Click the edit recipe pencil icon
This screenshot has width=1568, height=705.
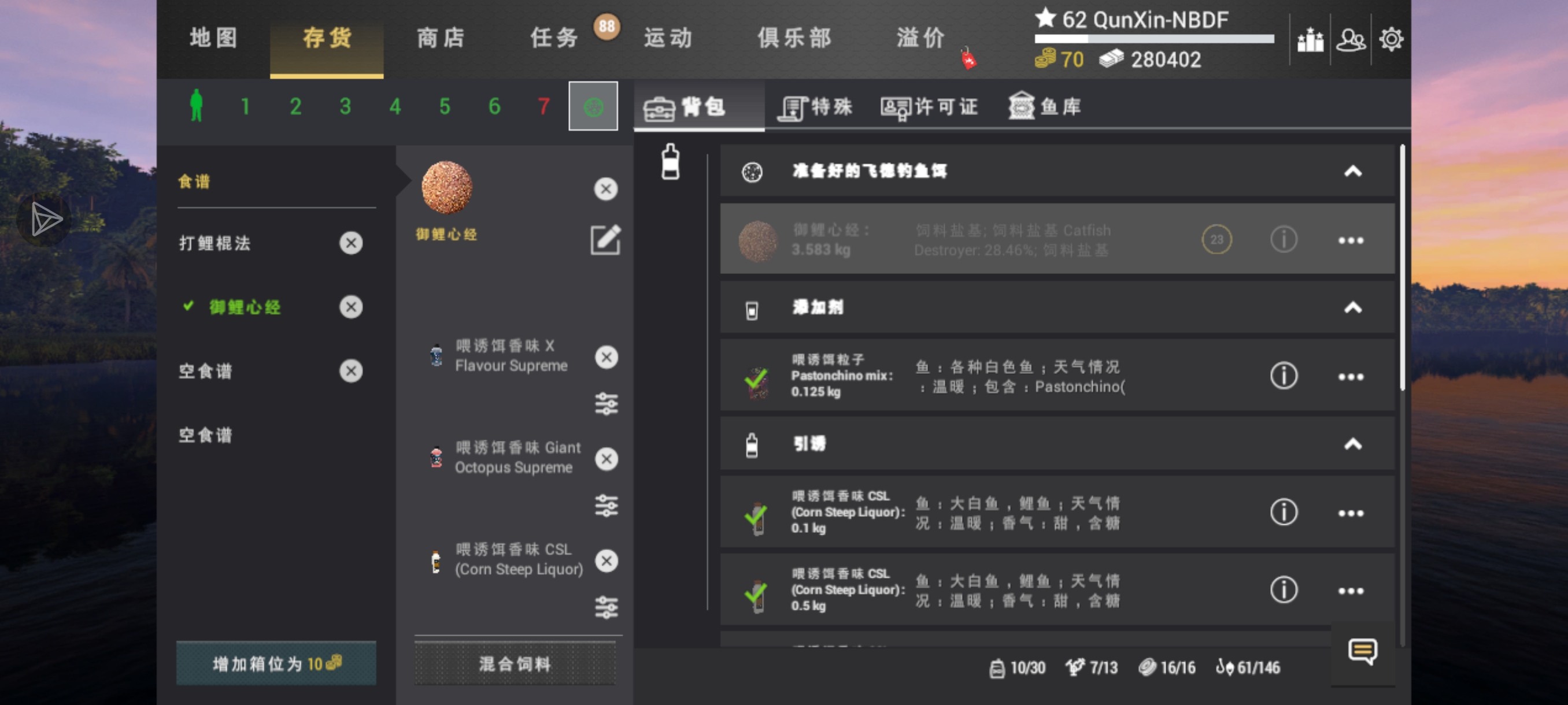pos(605,240)
